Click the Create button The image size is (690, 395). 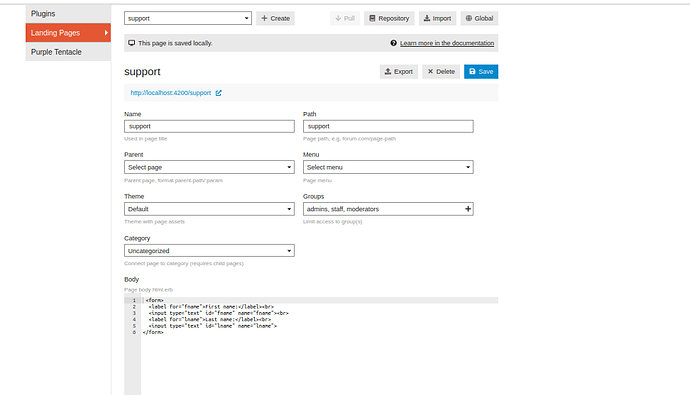275,18
